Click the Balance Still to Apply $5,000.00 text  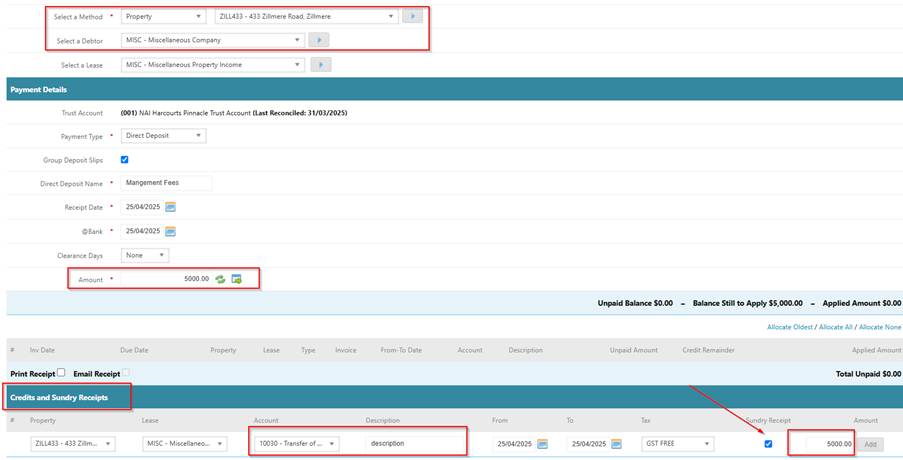(748, 303)
